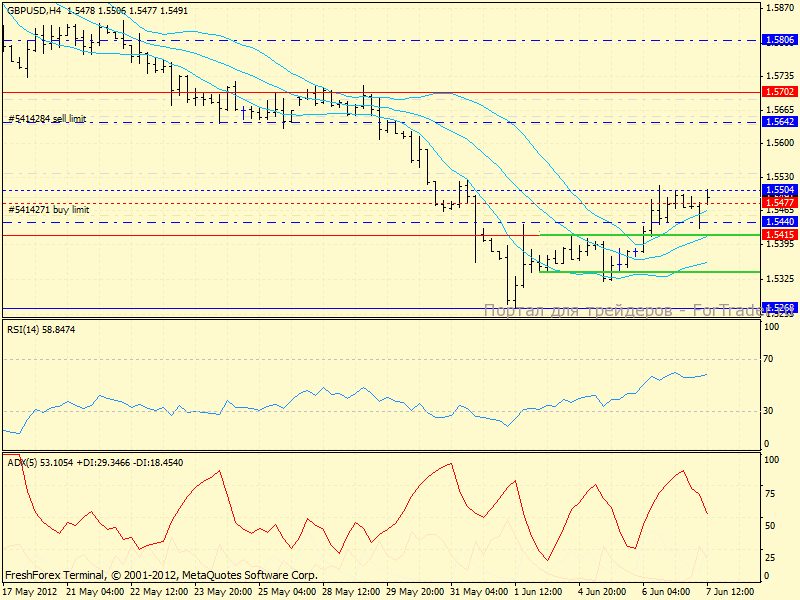Select the #5414271 buy limit order label
Viewport: 800px width, 600px height.
tap(48, 209)
